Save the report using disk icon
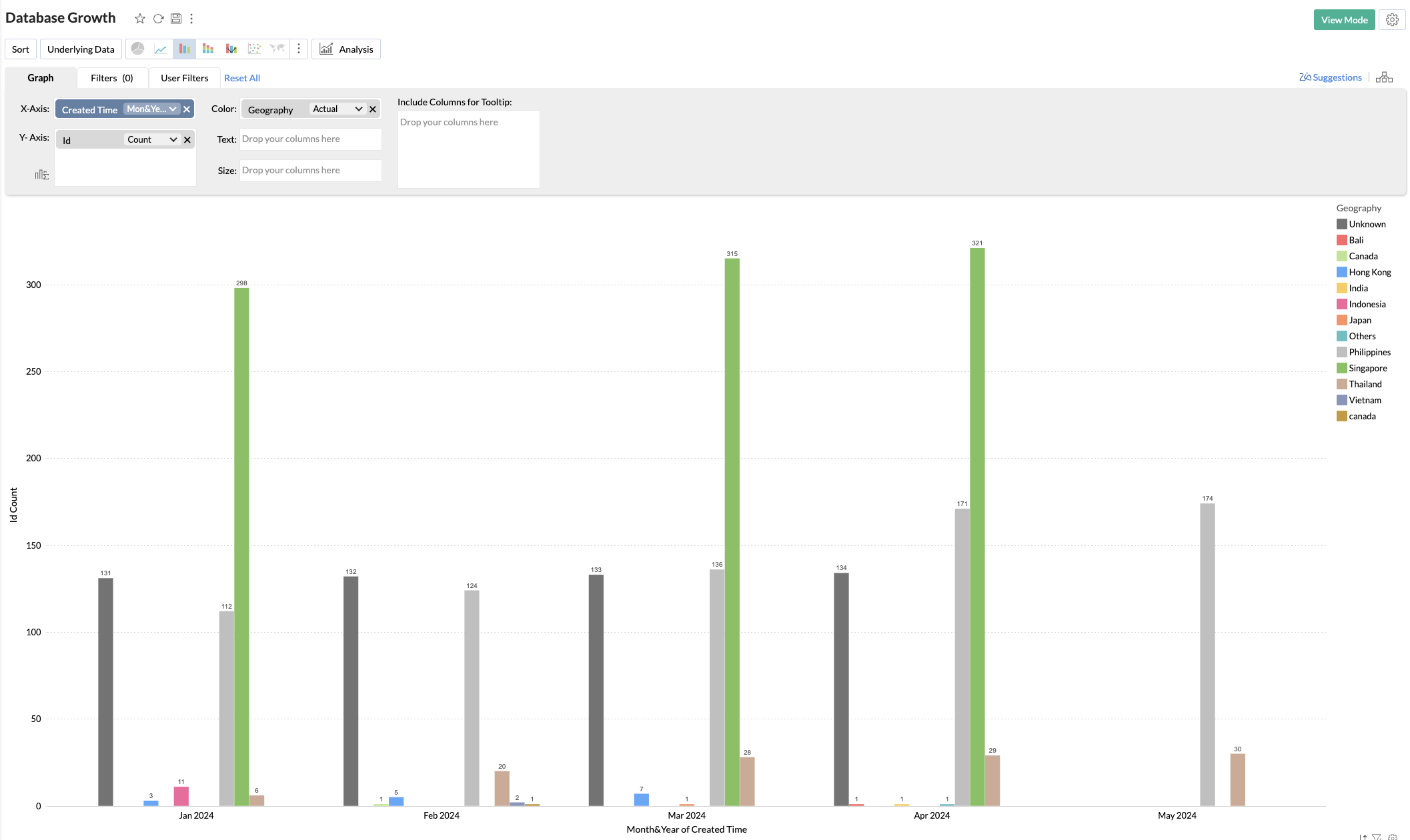 [x=176, y=19]
